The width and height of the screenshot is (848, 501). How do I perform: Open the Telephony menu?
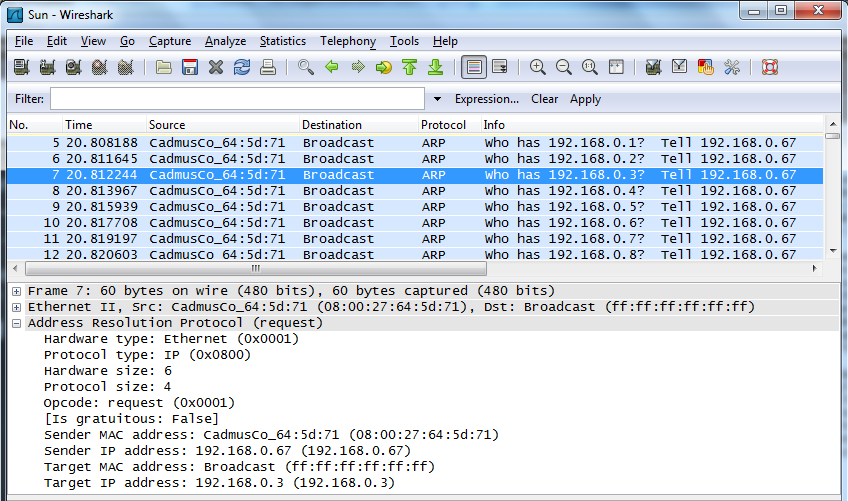[348, 41]
